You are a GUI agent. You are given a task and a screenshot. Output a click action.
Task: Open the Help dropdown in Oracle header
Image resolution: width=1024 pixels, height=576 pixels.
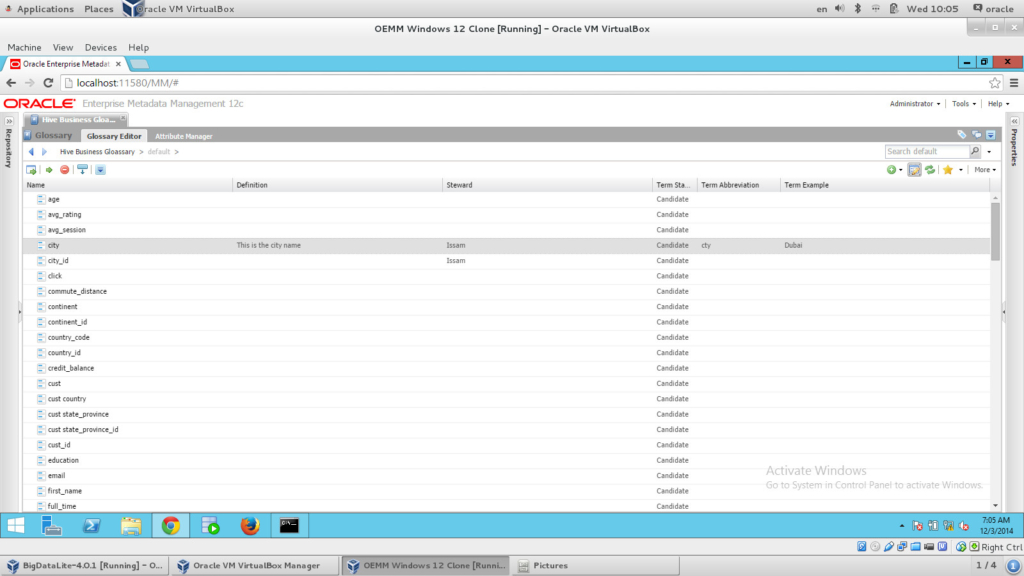[x=999, y=104]
